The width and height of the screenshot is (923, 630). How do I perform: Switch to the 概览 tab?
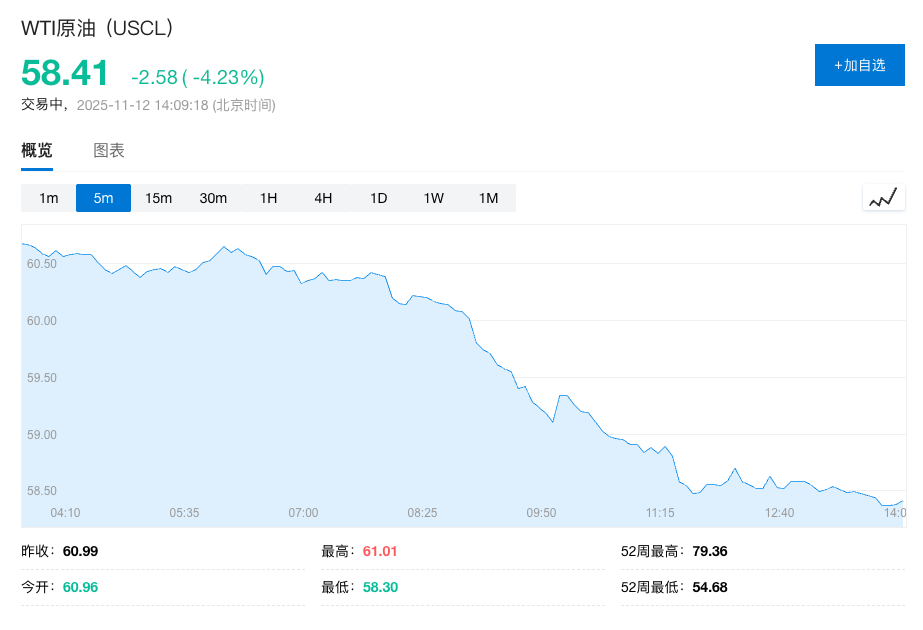pyautogui.click(x=36, y=150)
